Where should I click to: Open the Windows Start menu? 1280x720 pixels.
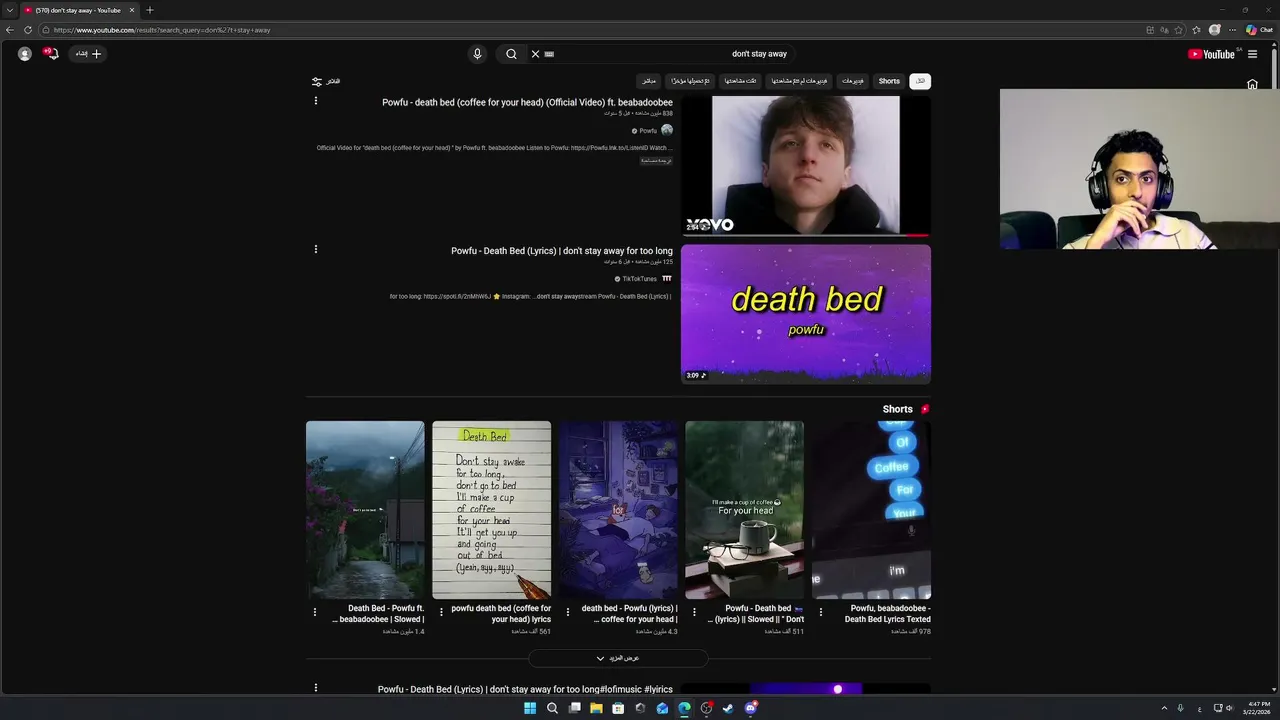pos(530,708)
